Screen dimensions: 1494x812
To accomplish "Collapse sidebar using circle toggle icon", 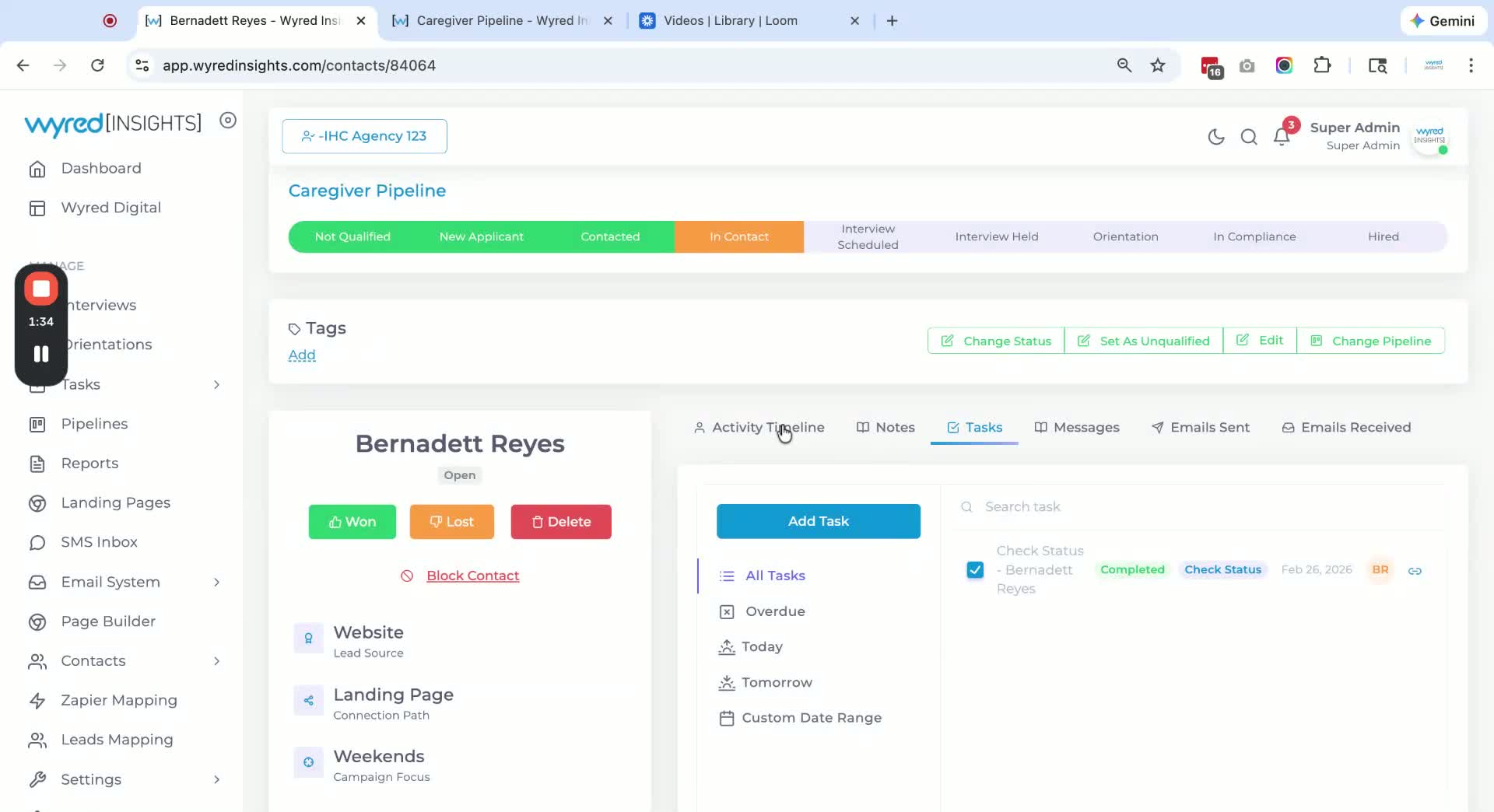I will (228, 121).
